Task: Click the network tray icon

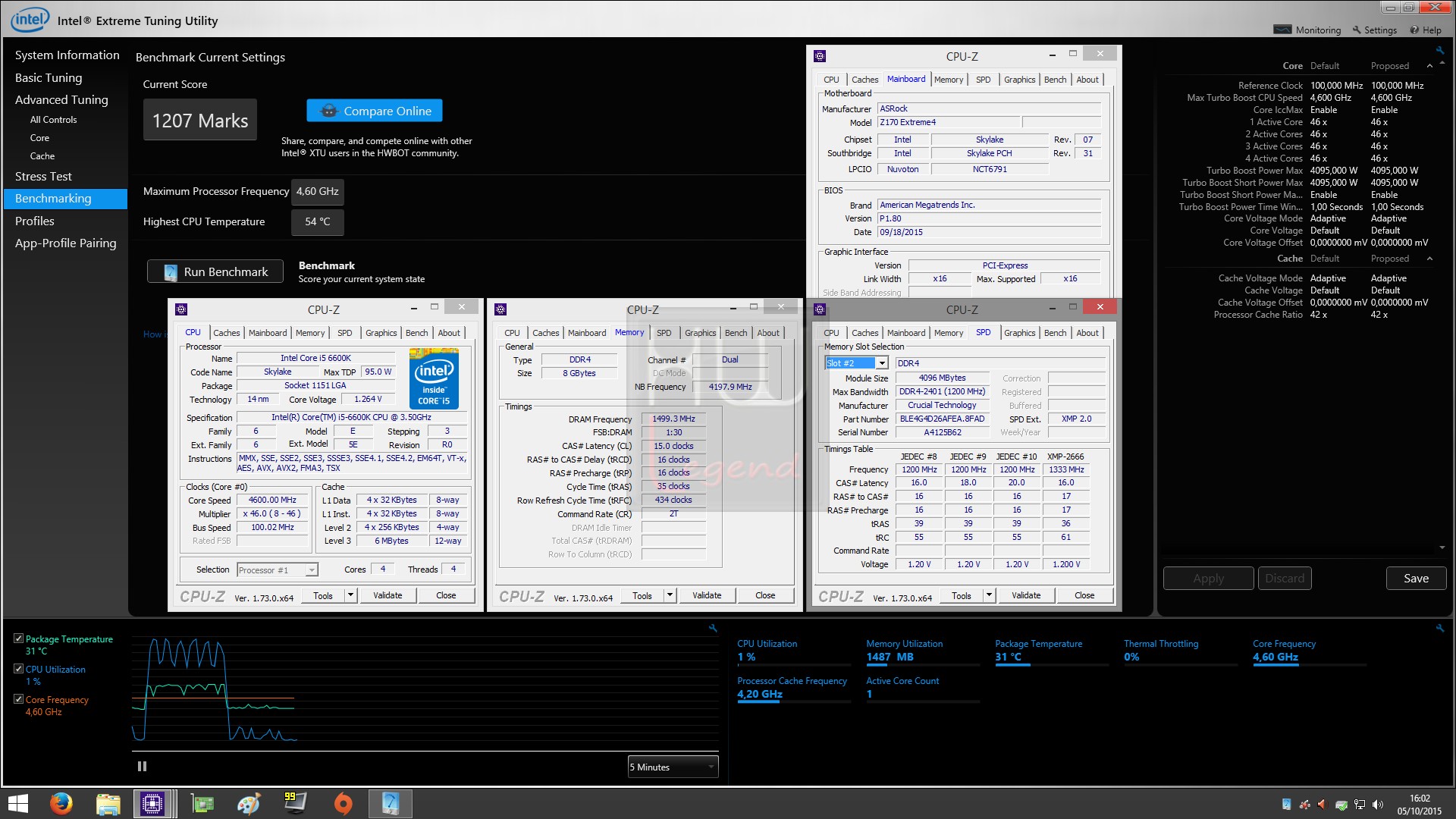Action: (x=1360, y=805)
